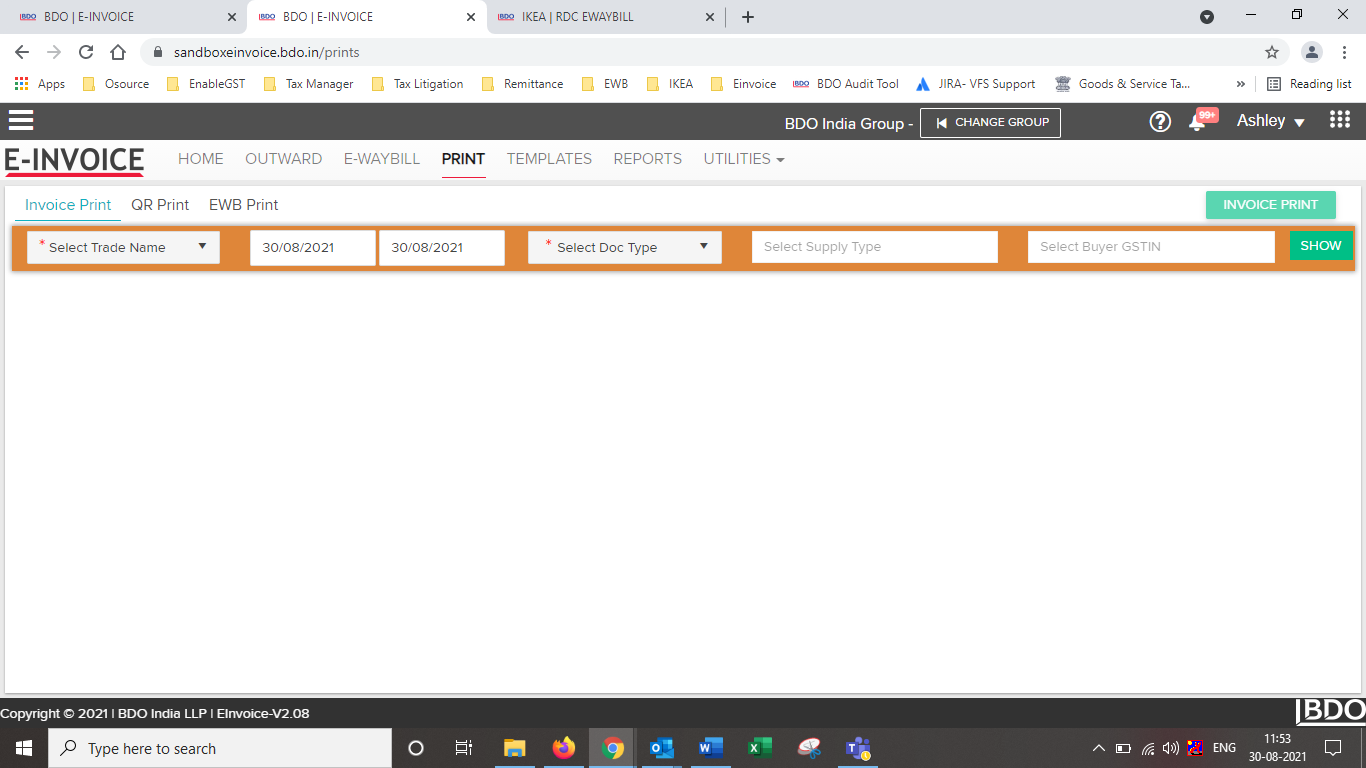Switch to the QR Print tab

[x=160, y=205]
